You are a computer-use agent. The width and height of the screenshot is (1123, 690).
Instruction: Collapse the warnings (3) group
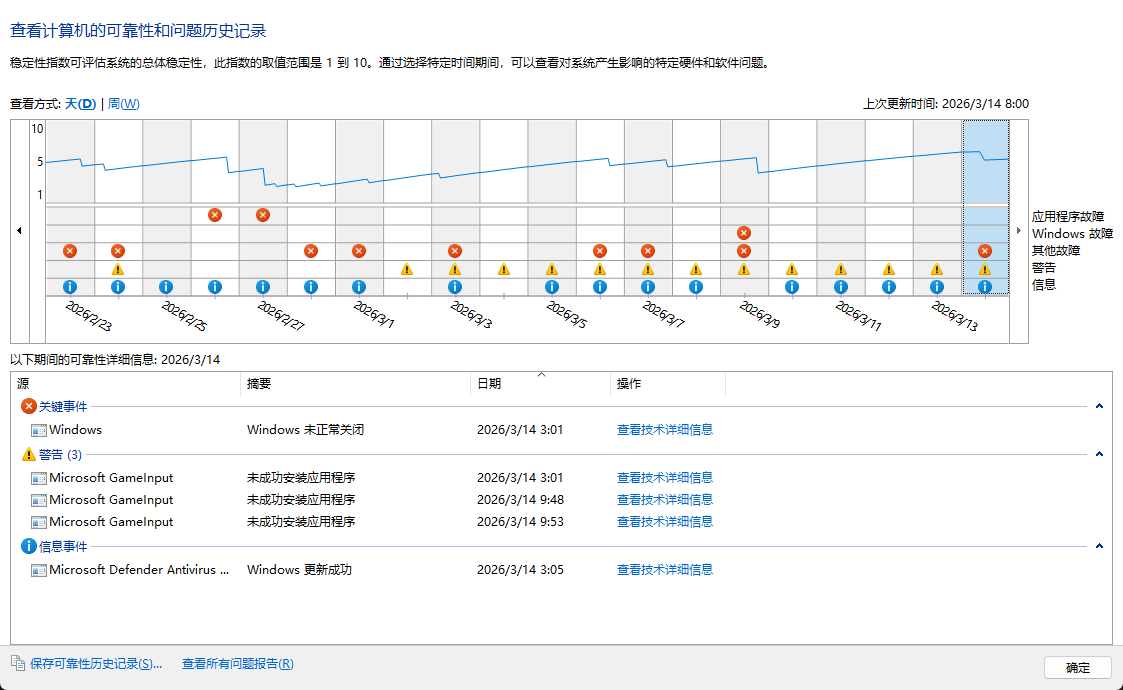1099,454
